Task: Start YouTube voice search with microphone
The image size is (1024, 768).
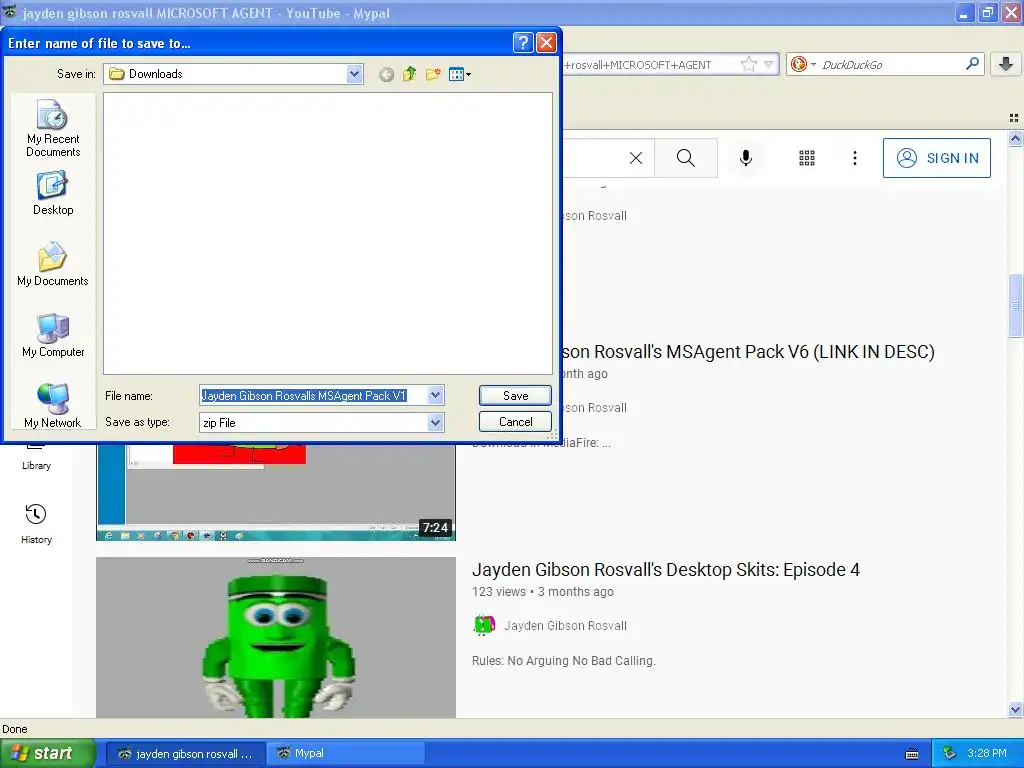Action: click(746, 158)
